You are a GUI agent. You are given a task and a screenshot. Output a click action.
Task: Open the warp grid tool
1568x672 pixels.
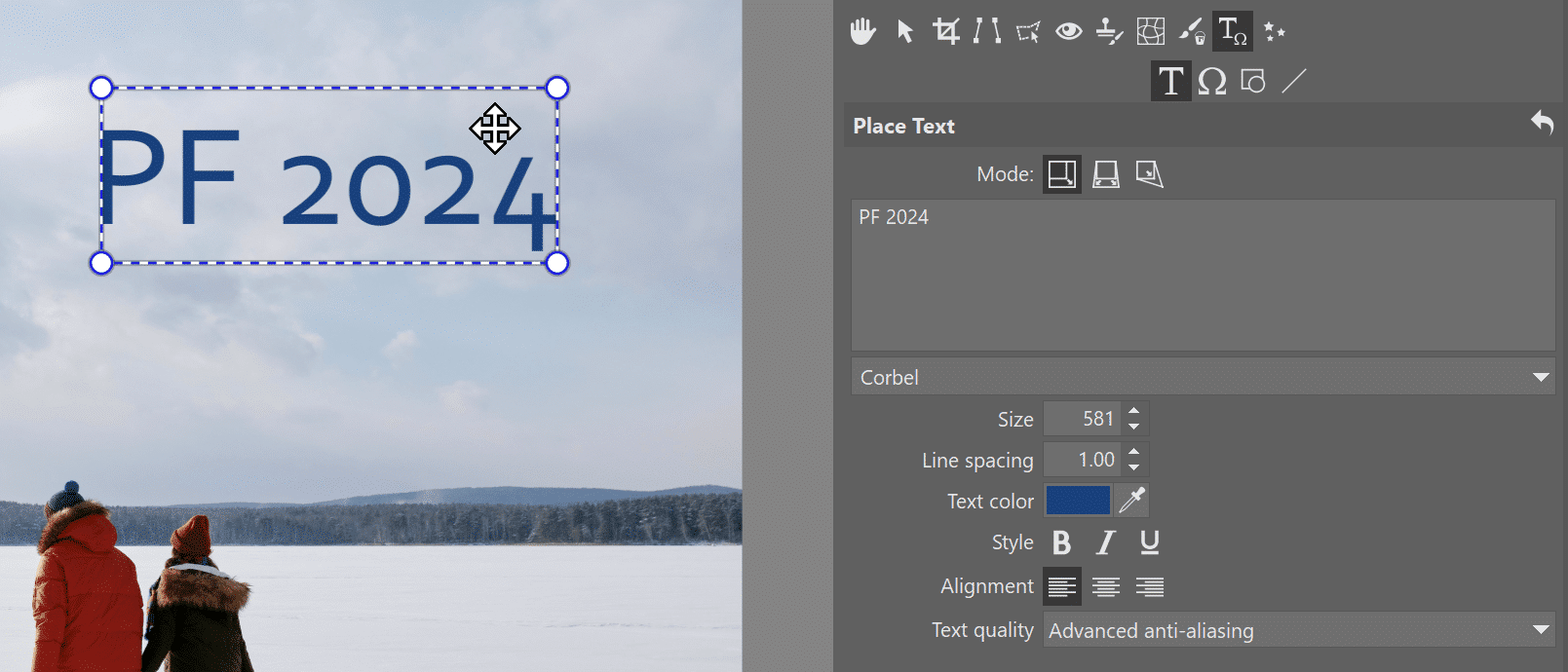point(1151,32)
